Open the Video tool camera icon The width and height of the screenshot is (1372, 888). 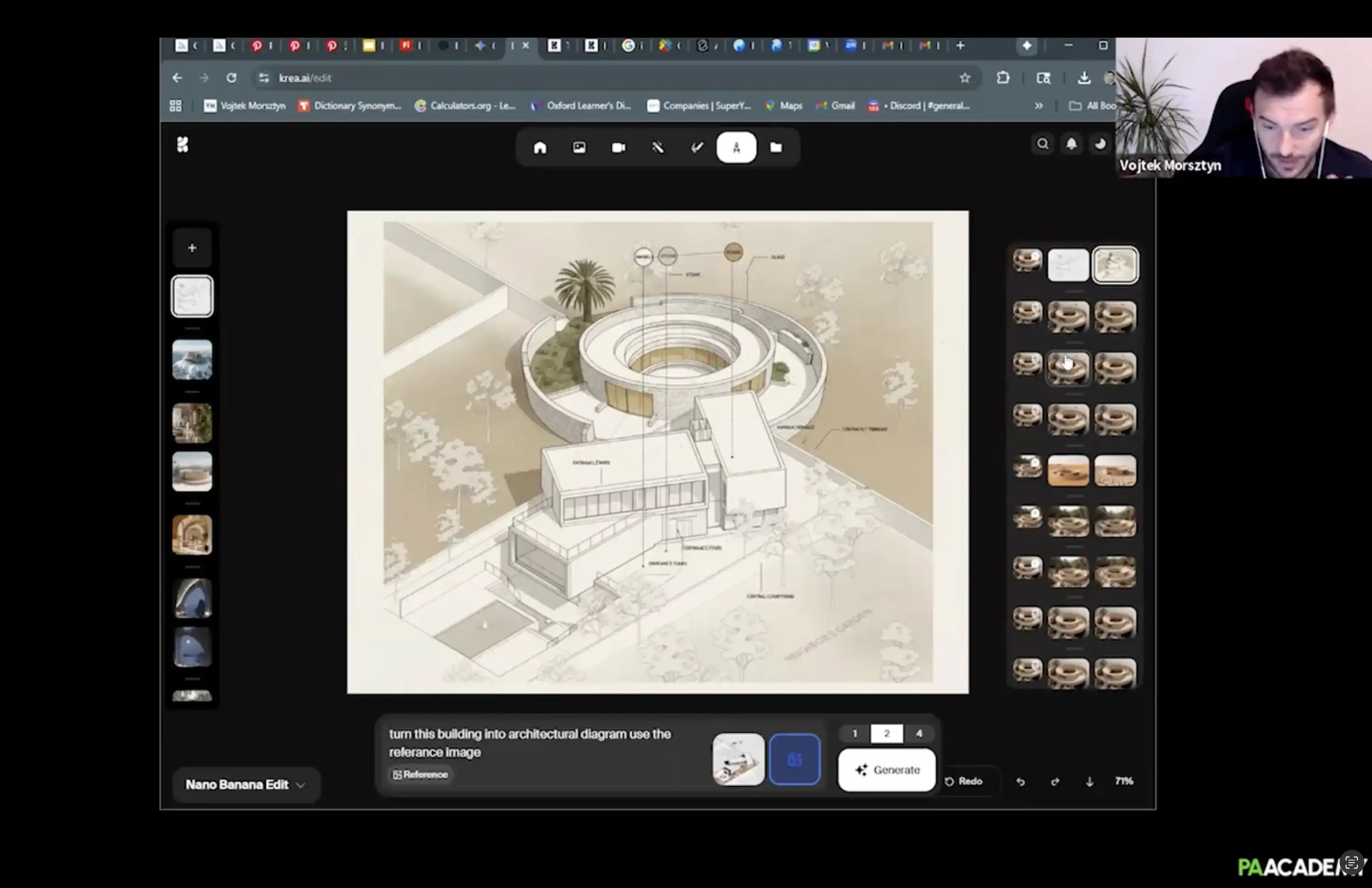pos(618,148)
